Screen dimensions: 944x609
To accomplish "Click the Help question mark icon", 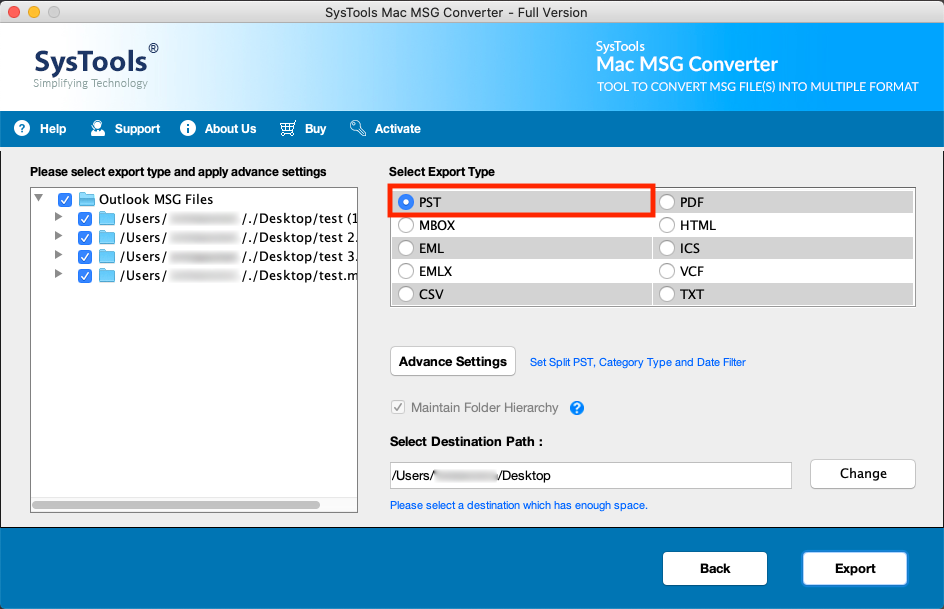I will coord(22,128).
